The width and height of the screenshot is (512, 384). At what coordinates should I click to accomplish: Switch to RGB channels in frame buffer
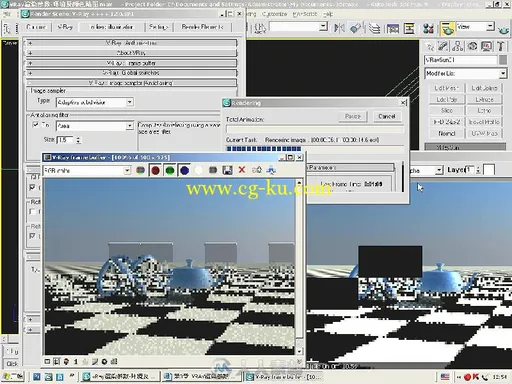(x=140, y=170)
